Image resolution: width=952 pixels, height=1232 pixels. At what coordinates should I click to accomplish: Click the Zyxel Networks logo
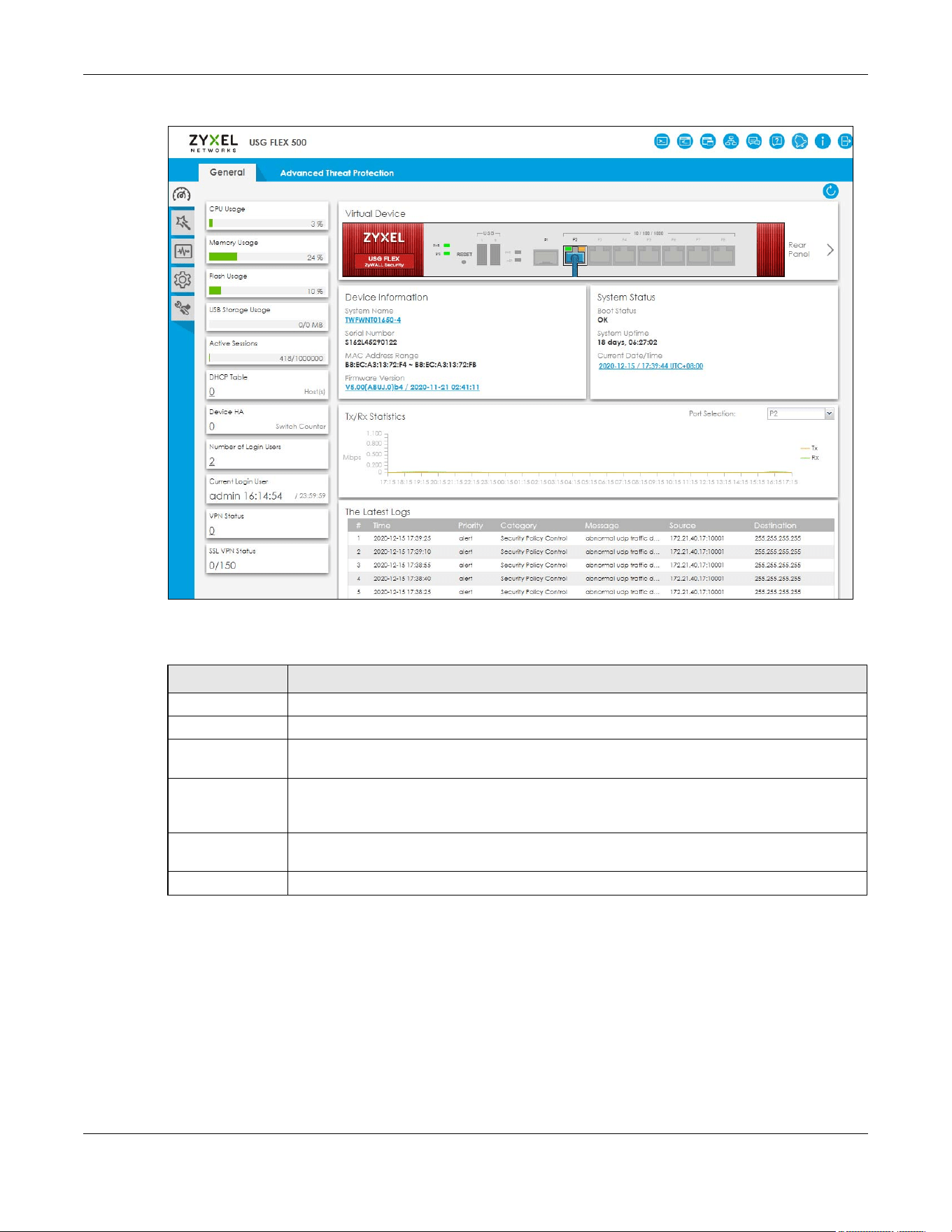coord(213,143)
